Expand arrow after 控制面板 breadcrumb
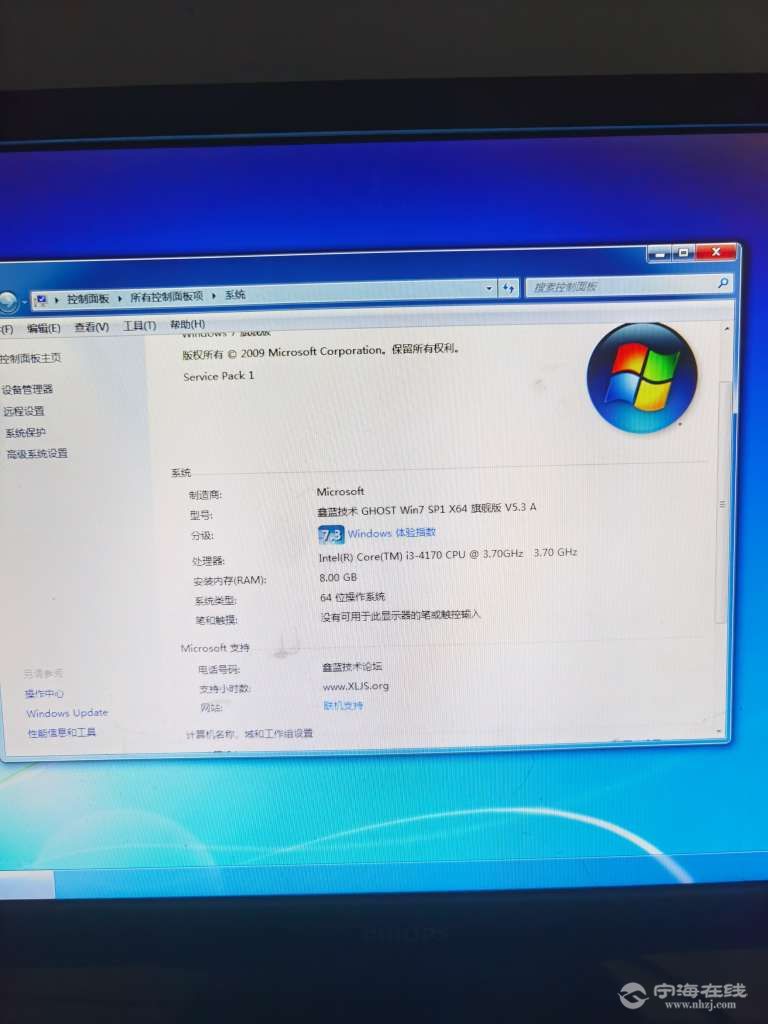Image resolution: width=768 pixels, height=1024 pixels. (x=120, y=298)
